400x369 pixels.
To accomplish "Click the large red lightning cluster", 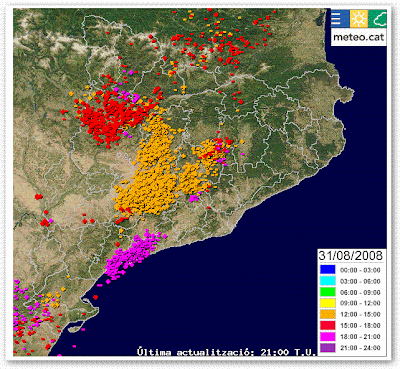I will [x=112, y=117].
